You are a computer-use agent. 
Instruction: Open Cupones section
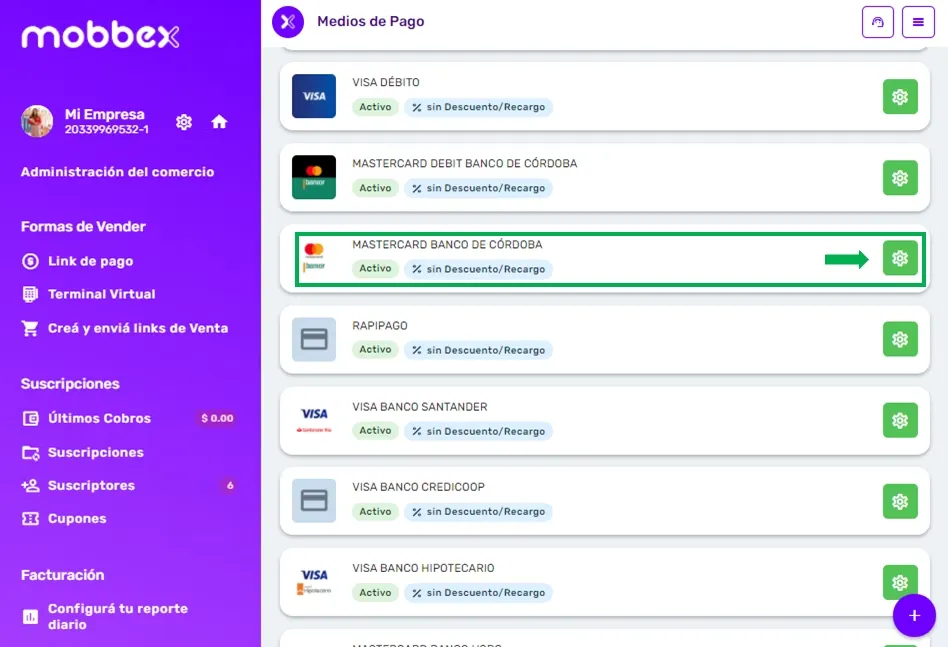coord(63,519)
